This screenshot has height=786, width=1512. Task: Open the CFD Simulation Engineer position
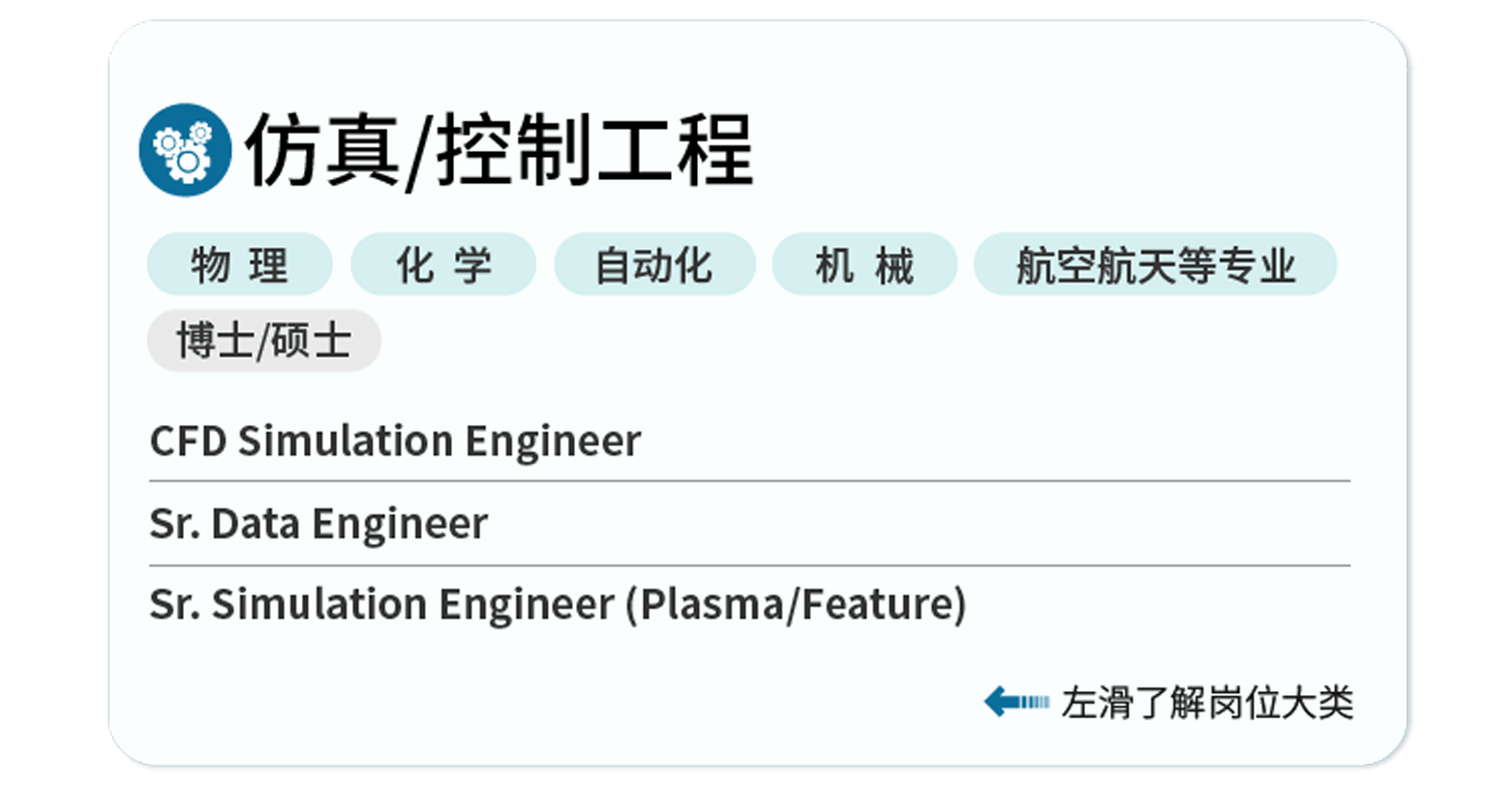[x=395, y=440]
